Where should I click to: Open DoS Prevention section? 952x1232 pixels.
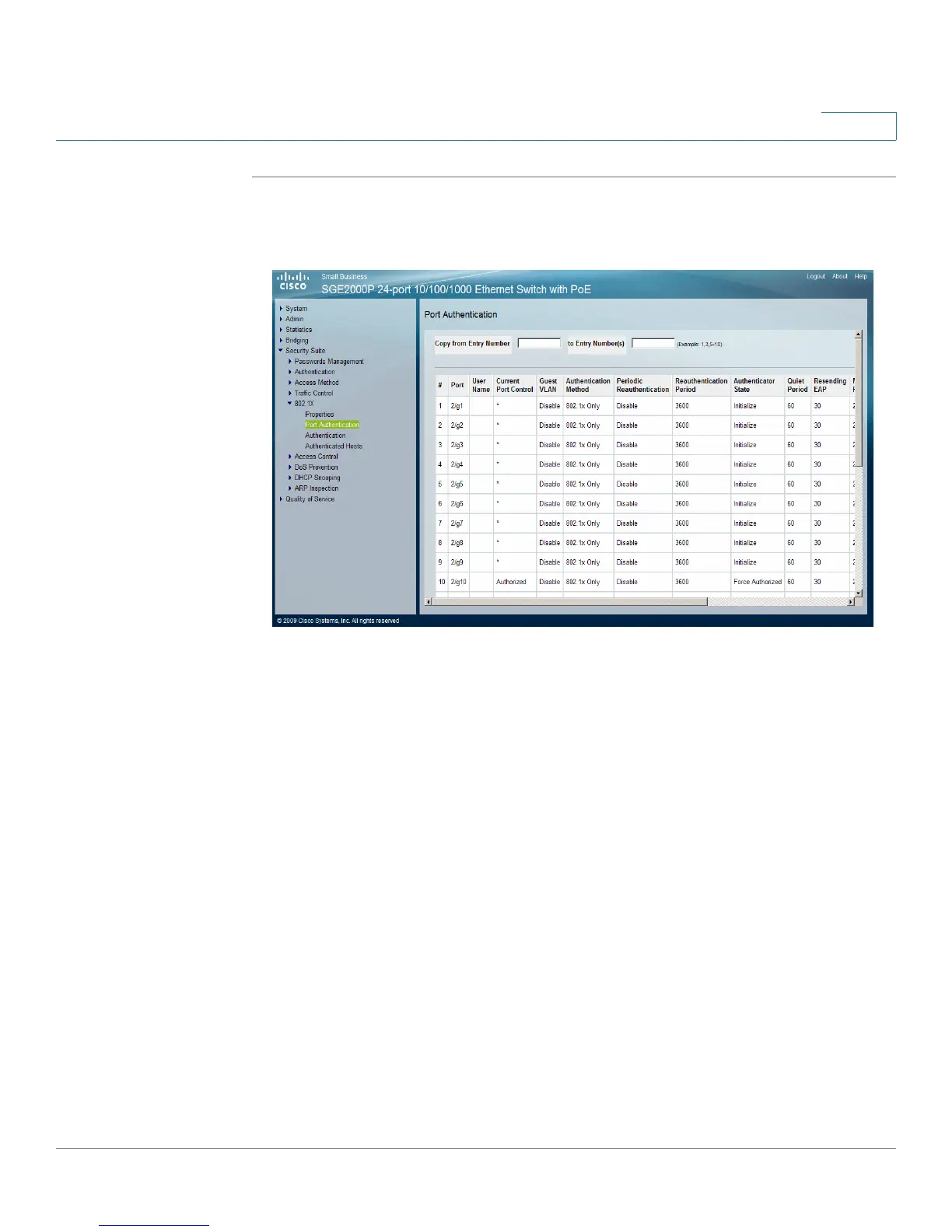(x=317, y=467)
